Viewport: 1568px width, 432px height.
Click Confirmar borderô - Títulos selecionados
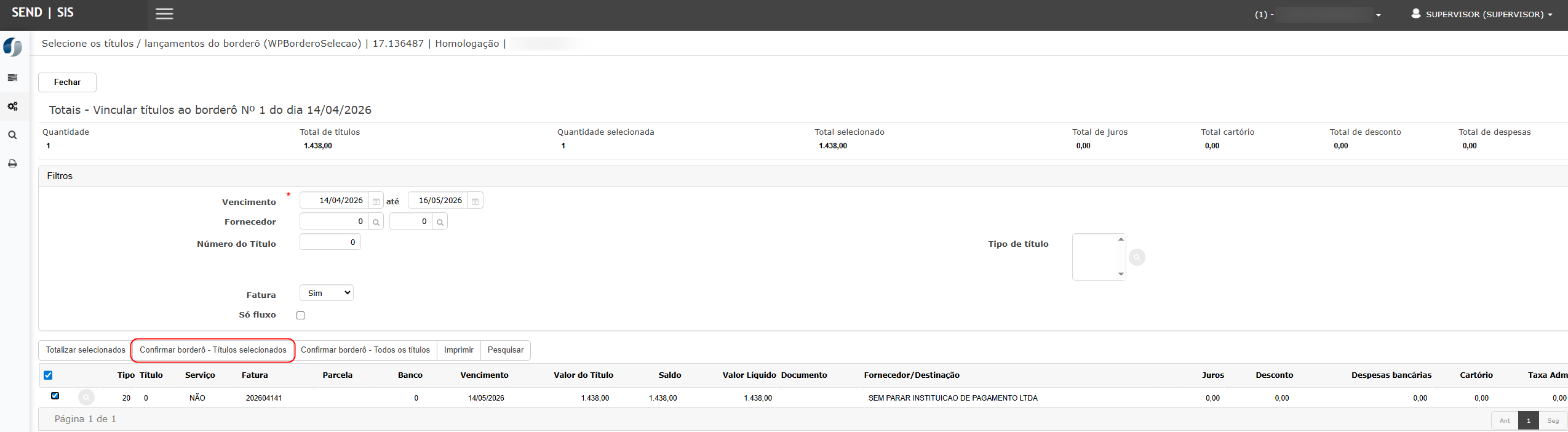point(213,350)
